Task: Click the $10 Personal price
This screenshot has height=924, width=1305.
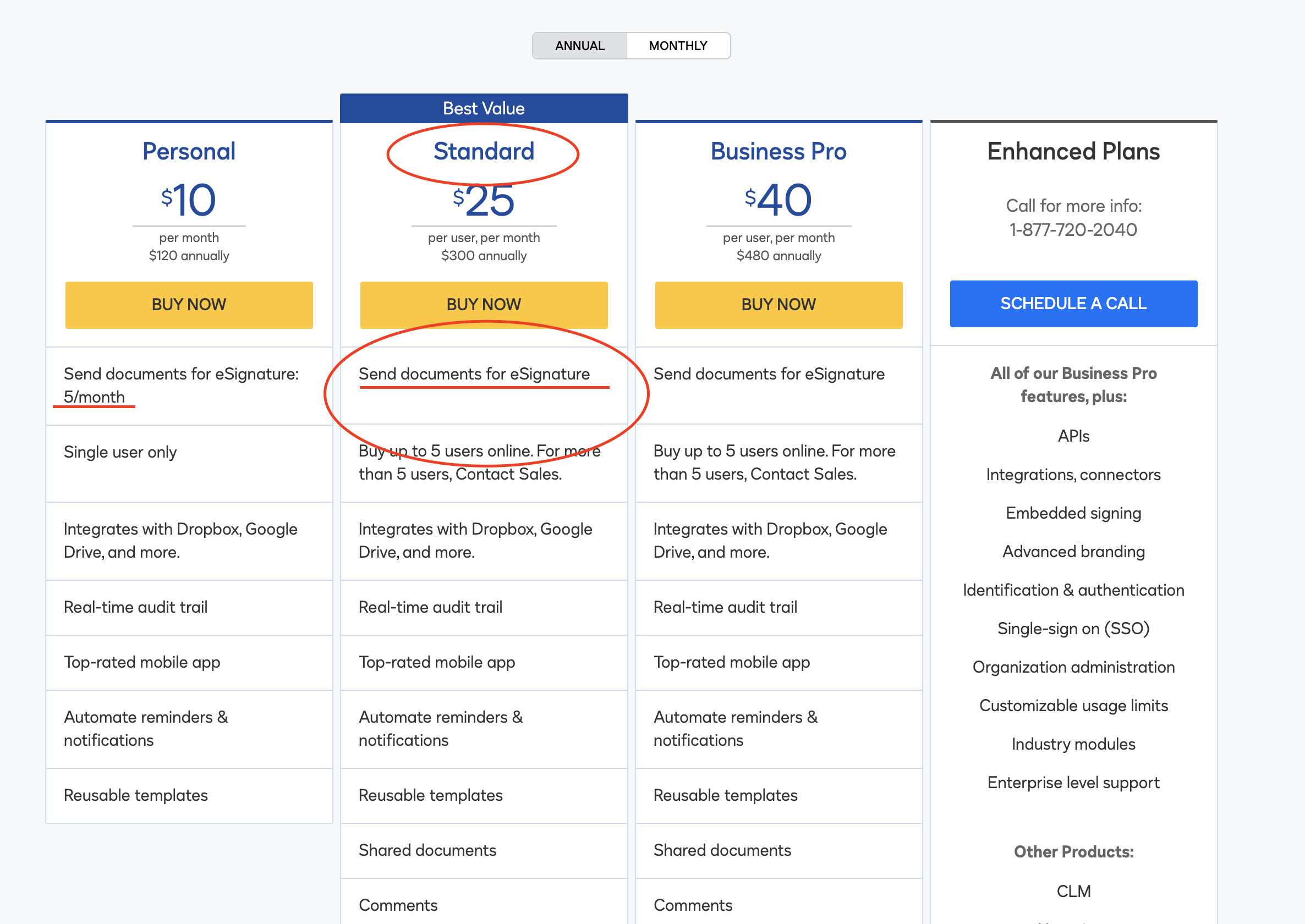Action: (189, 200)
